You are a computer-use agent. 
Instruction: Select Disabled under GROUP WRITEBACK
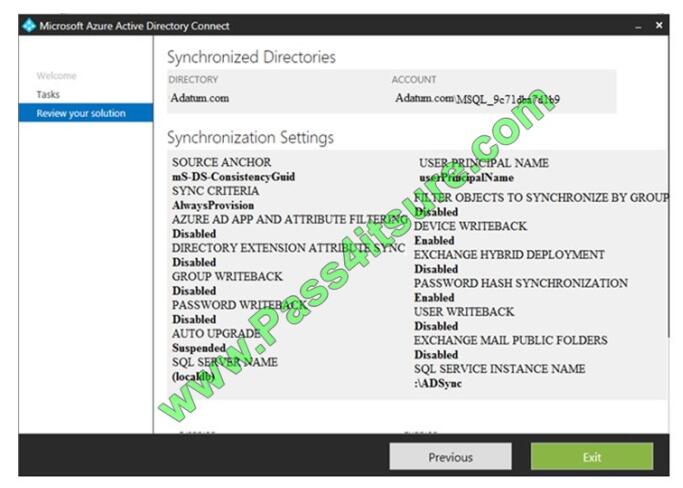tap(194, 291)
